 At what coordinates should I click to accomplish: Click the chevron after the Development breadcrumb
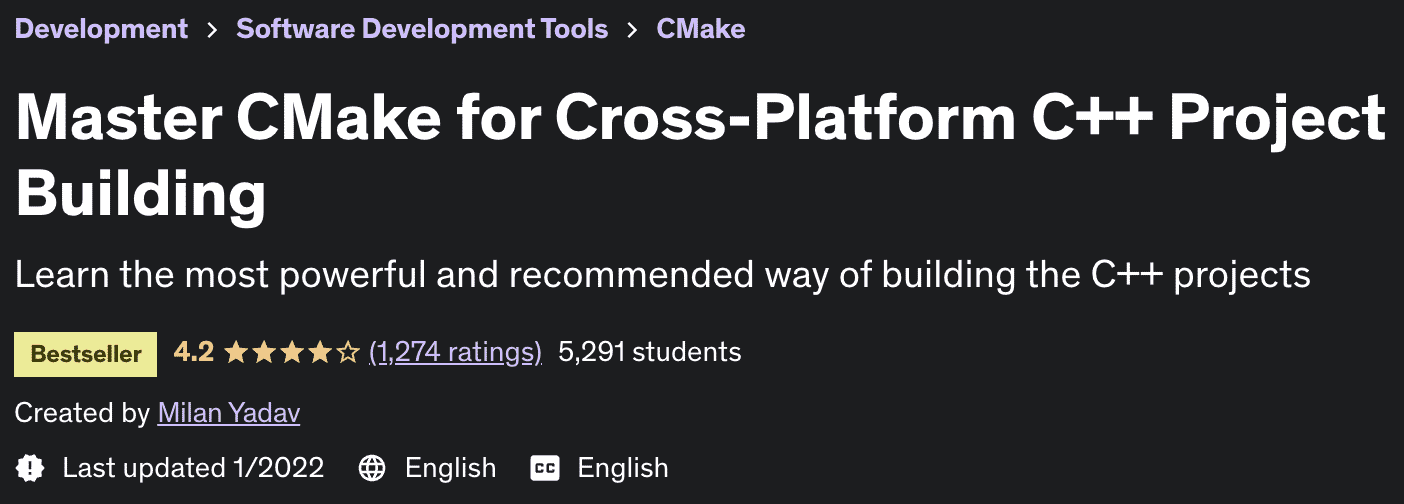212,30
